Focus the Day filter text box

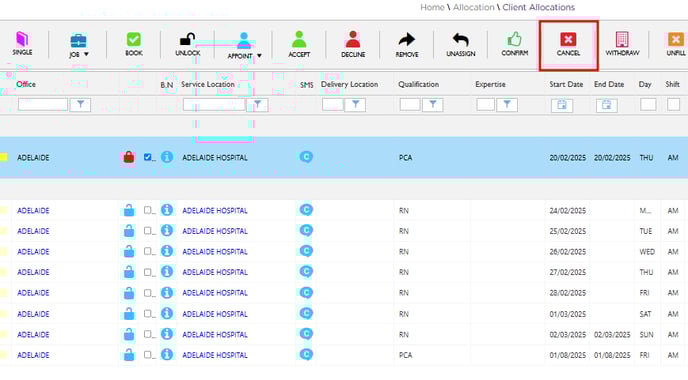[648, 104]
